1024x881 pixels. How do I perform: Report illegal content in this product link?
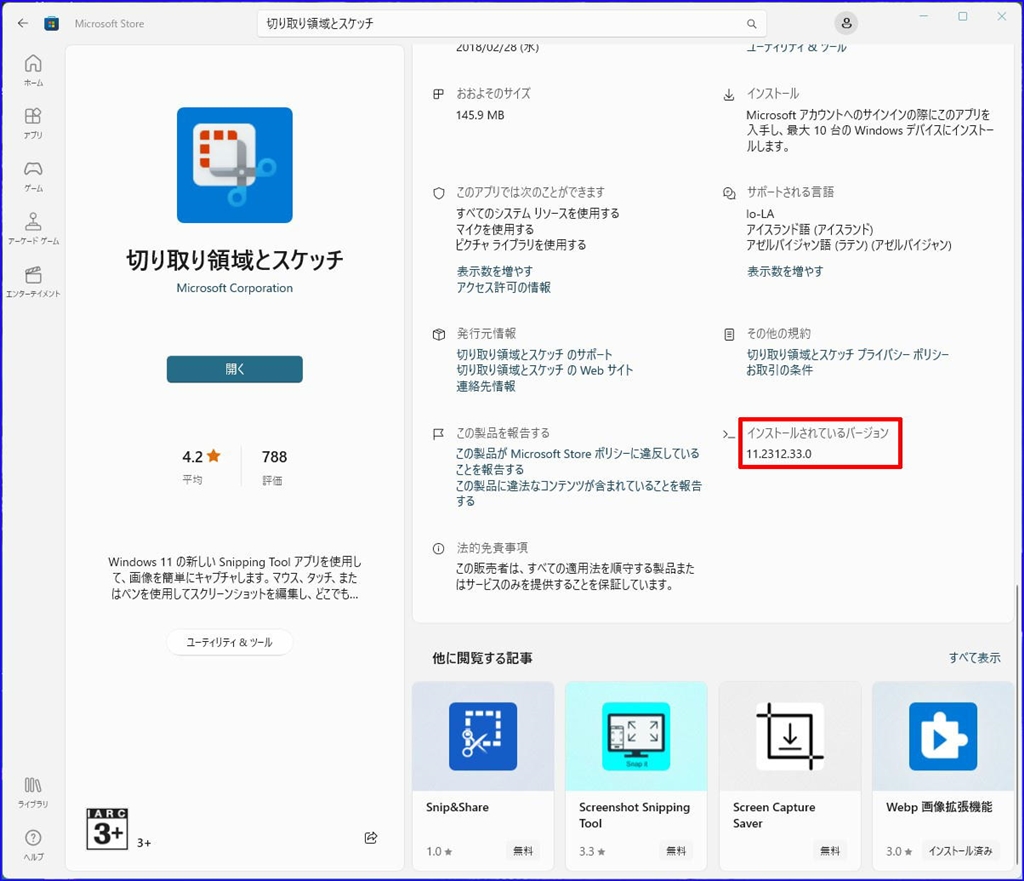pos(579,493)
